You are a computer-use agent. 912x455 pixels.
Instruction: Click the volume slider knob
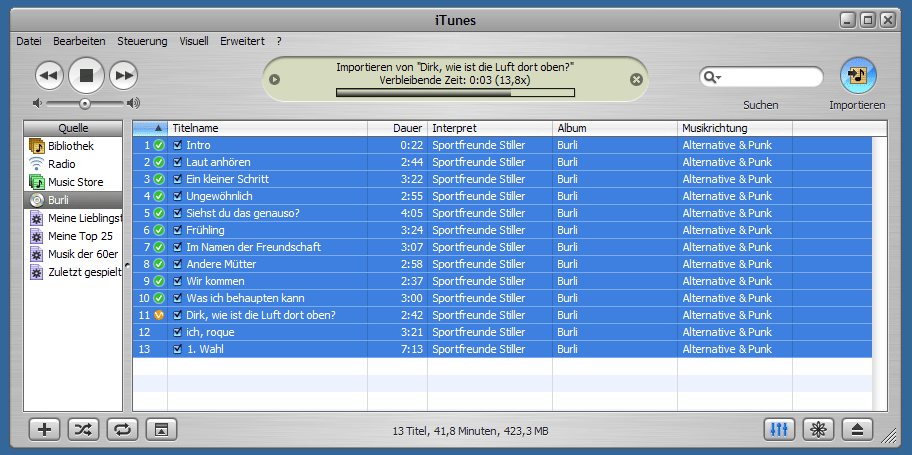point(85,104)
